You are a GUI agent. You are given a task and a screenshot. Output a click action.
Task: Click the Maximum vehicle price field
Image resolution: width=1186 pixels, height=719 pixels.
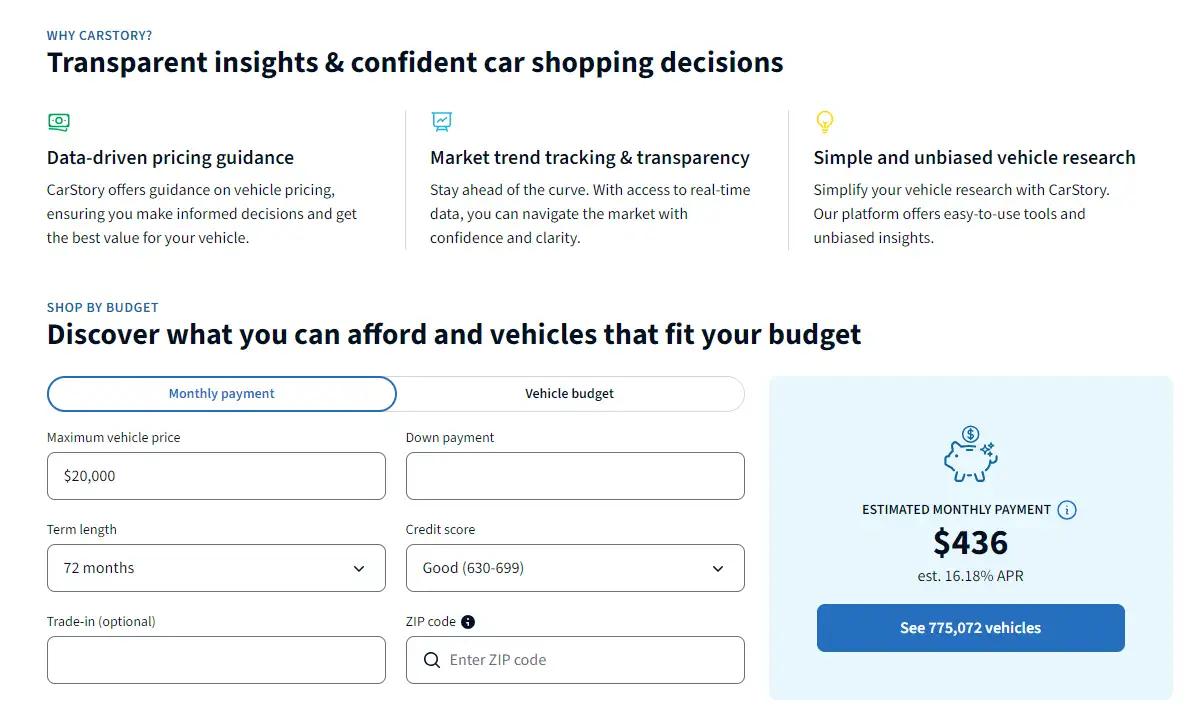tap(216, 476)
